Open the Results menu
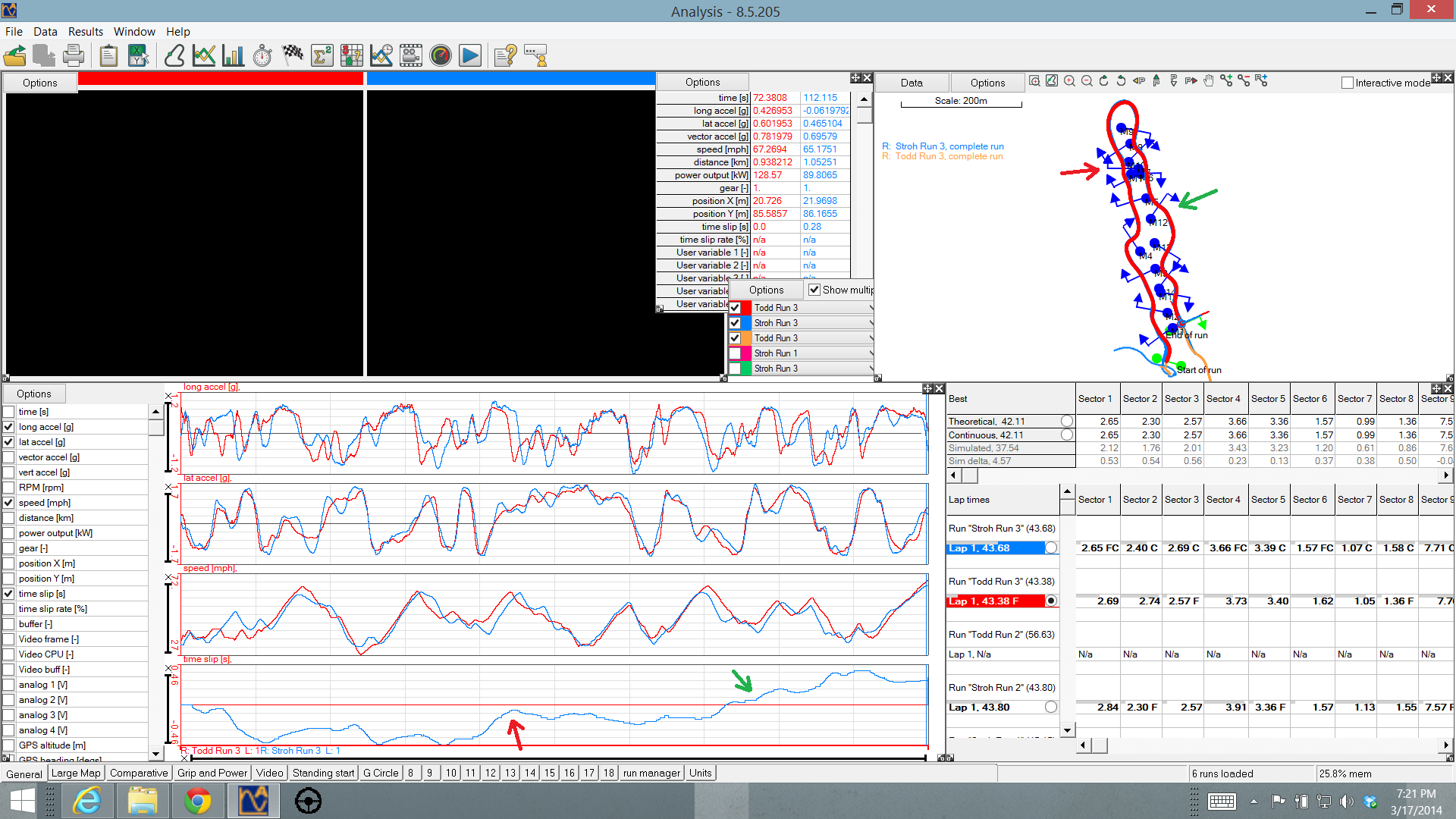This screenshot has height=819, width=1456. pyautogui.click(x=85, y=31)
